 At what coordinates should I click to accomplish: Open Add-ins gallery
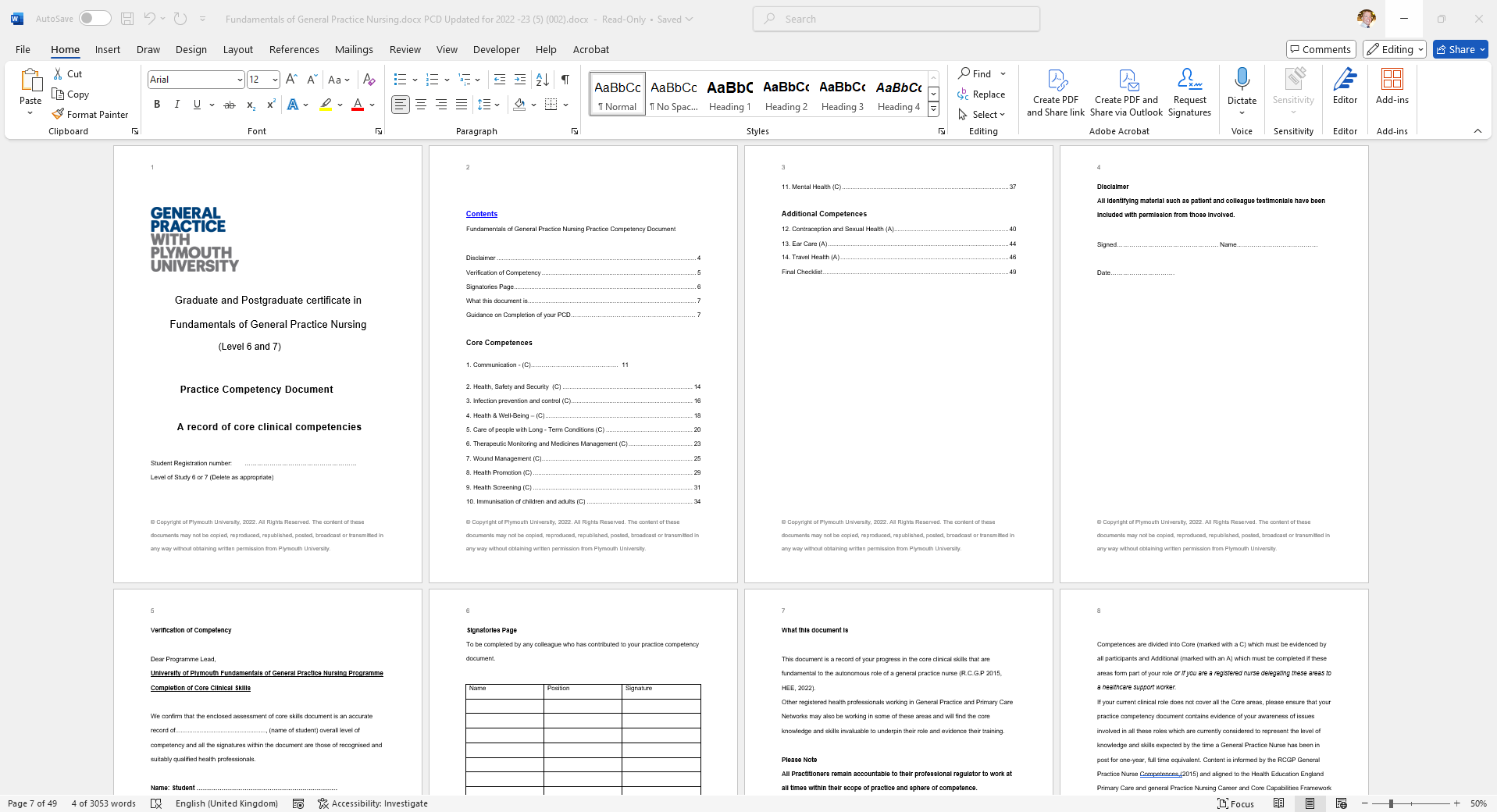(1392, 86)
